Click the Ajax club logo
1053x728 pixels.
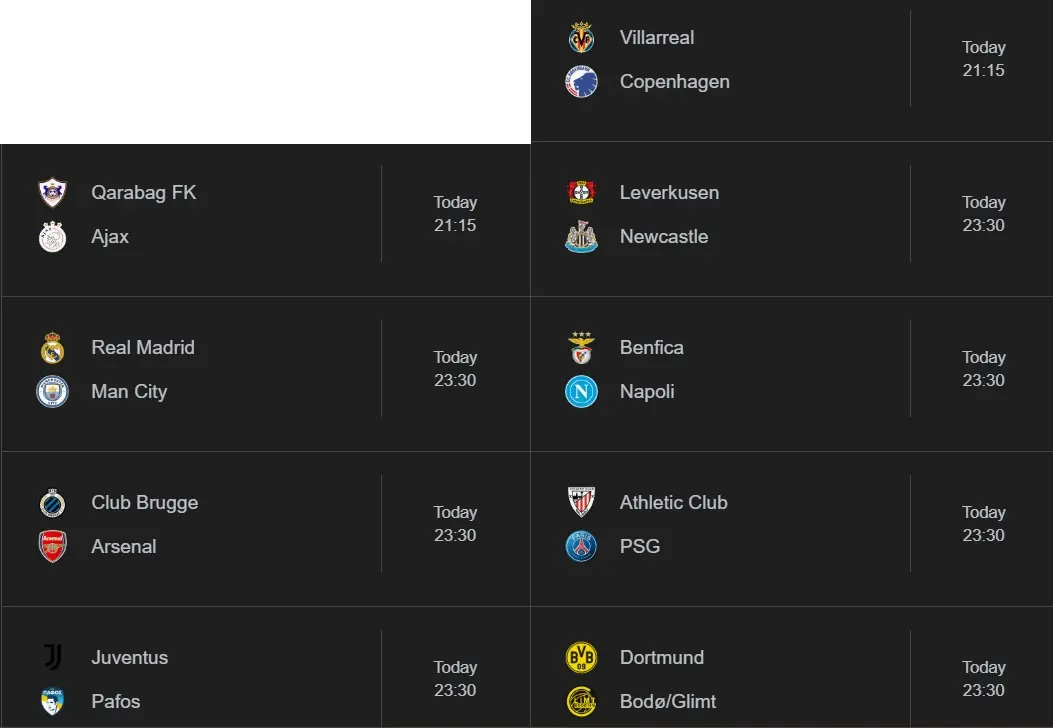(52, 237)
